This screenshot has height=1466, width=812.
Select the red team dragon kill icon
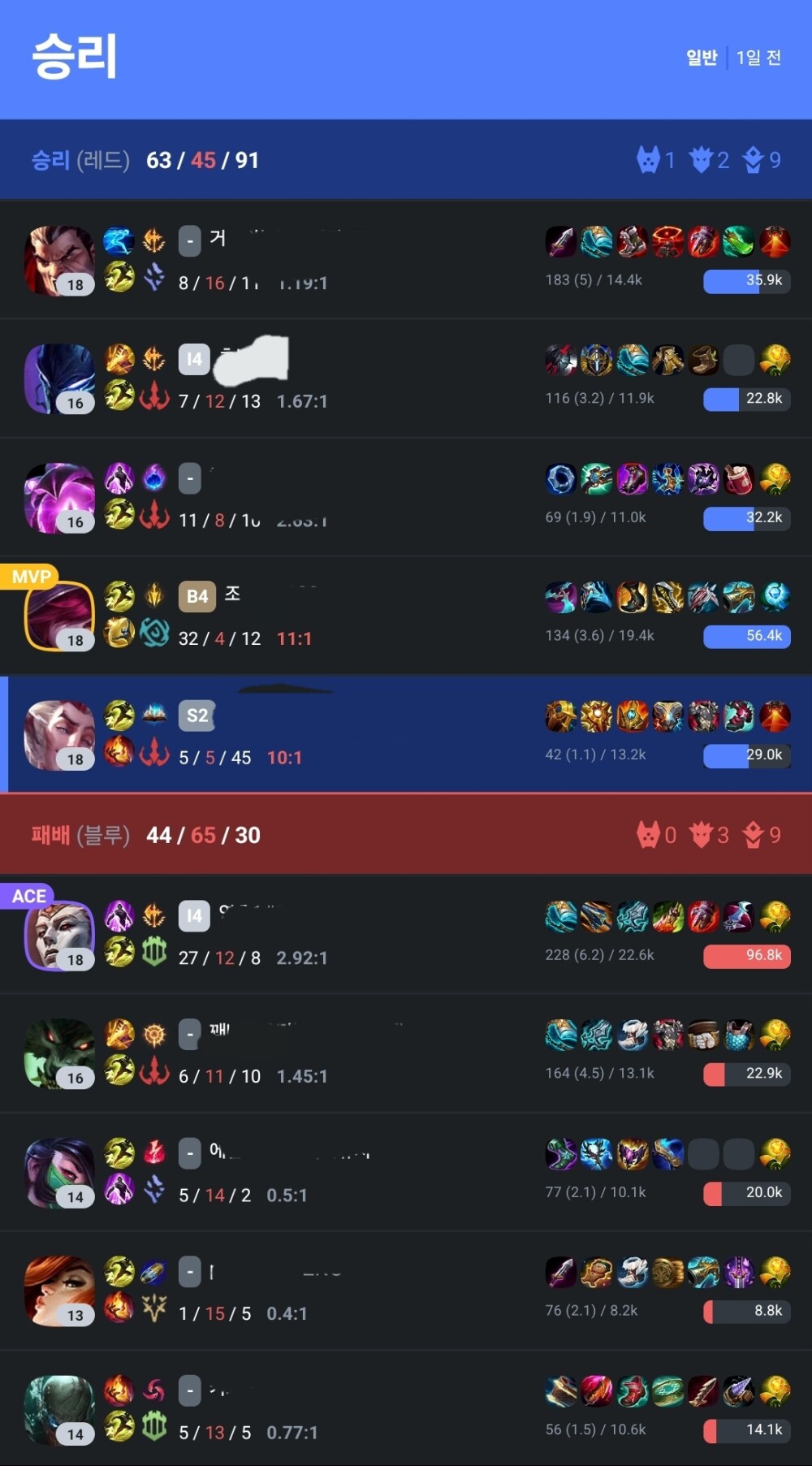point(700,160)
